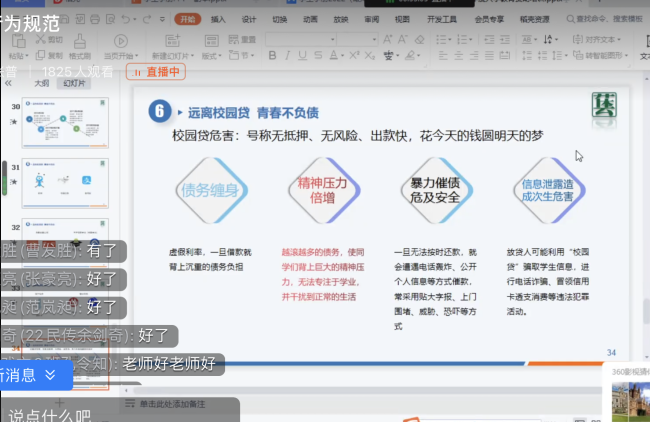
Task: Select the Format Painter (格式刷) brush
Action: [x=80, y=41]
